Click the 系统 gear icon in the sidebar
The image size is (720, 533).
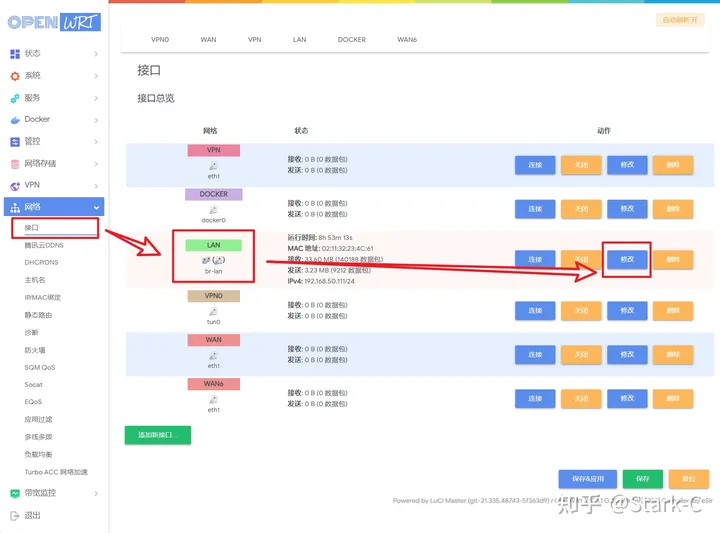[x=15, y=76]
